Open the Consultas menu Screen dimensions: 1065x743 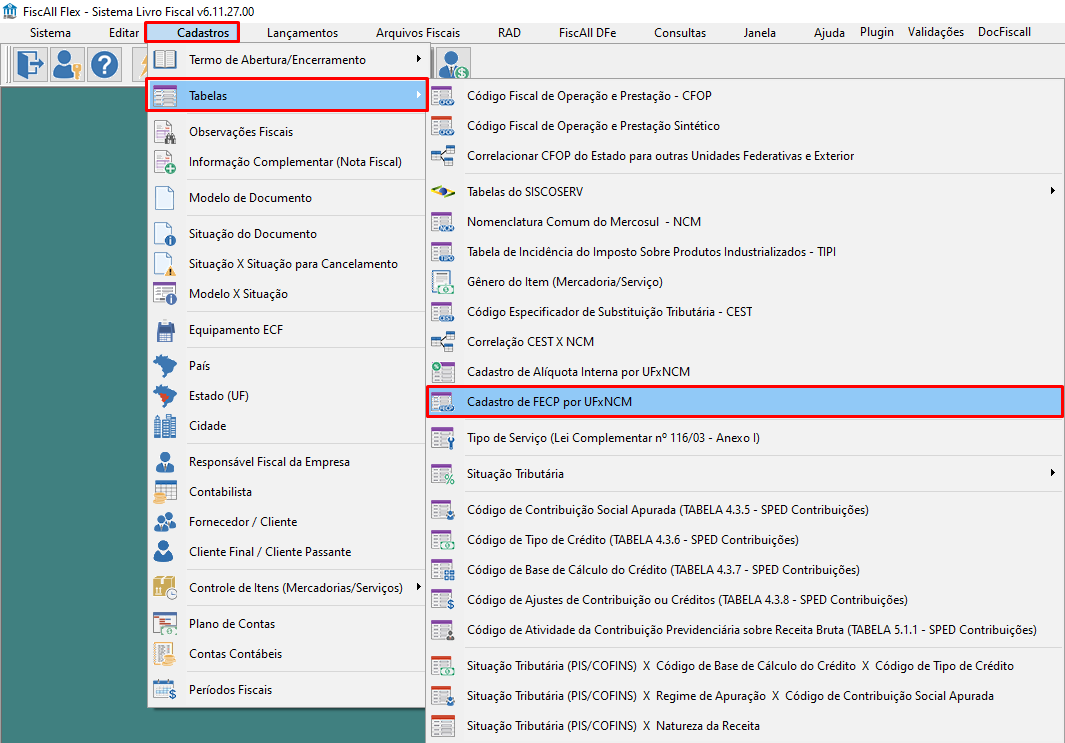click(680, 33)
